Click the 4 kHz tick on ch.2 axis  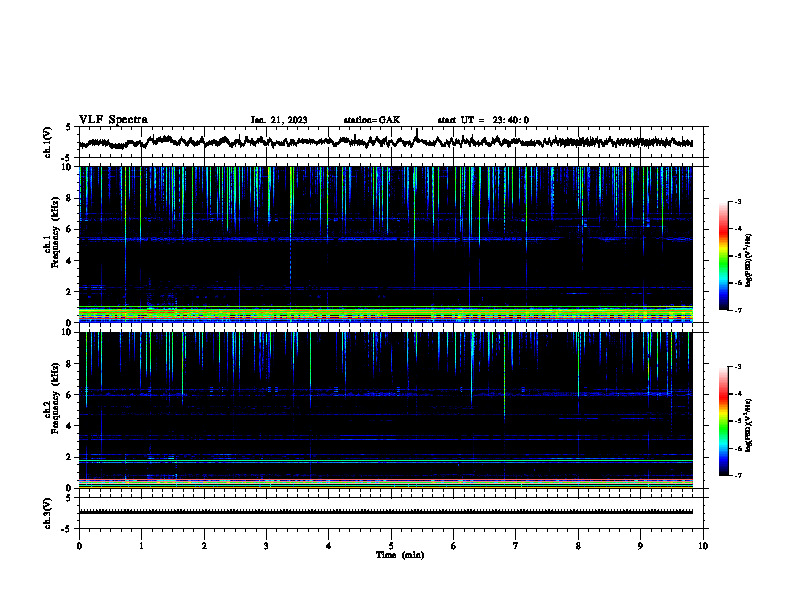coord(70,426)
